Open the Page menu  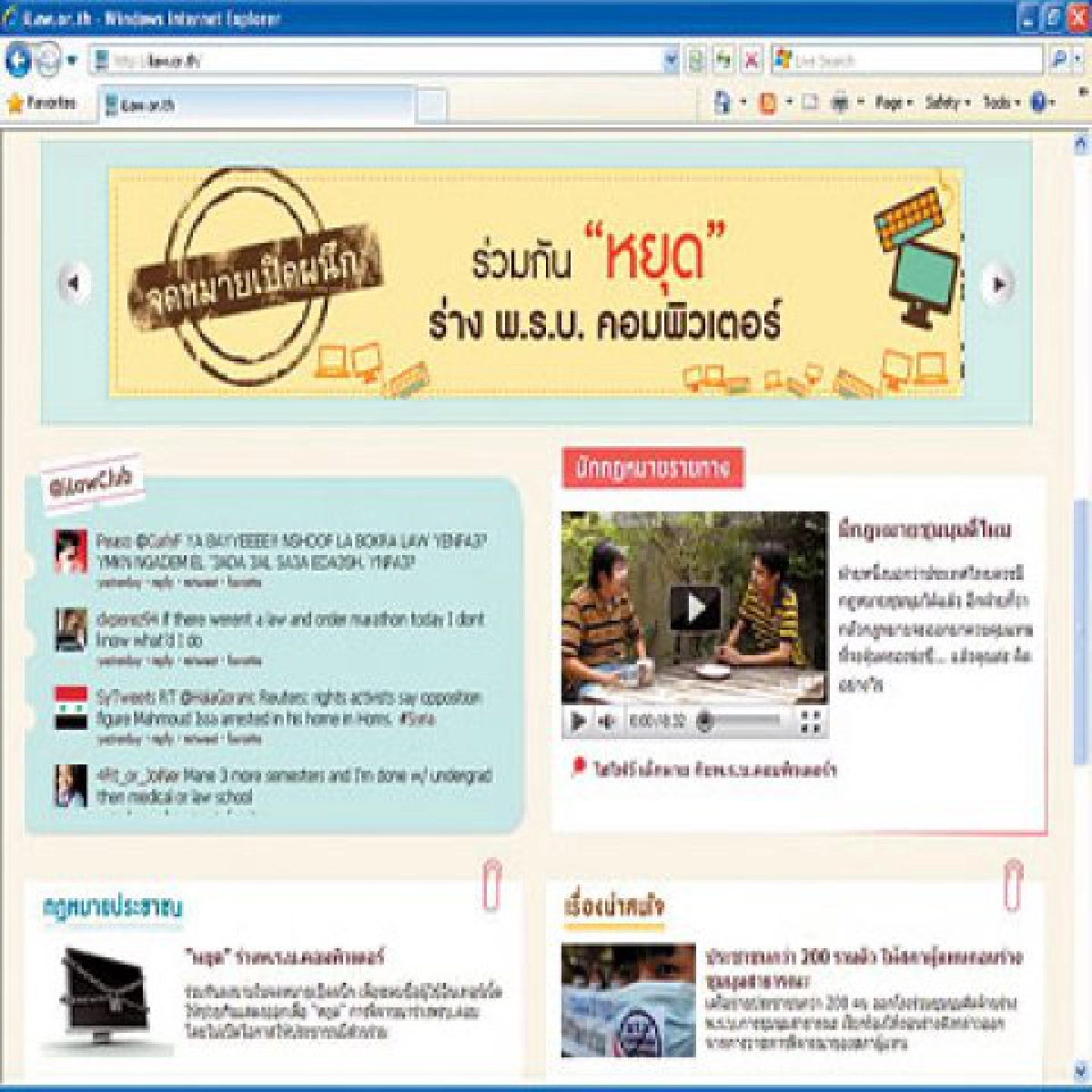point(894,103)
